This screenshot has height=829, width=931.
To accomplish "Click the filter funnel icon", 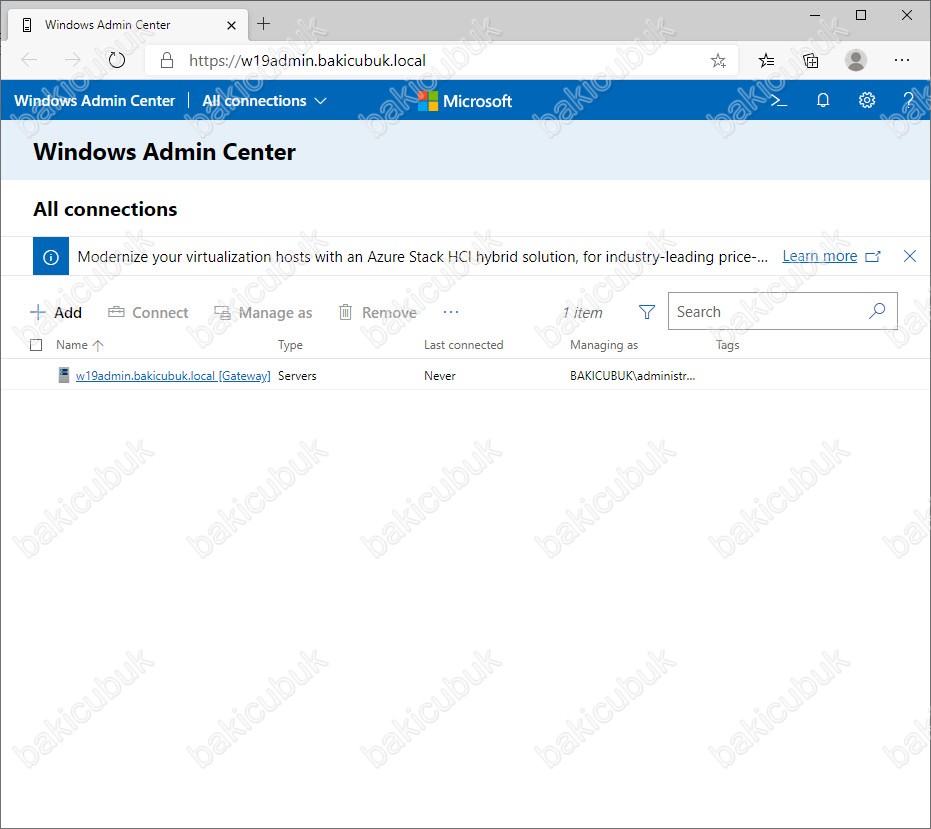I will (x=647, y=312).
